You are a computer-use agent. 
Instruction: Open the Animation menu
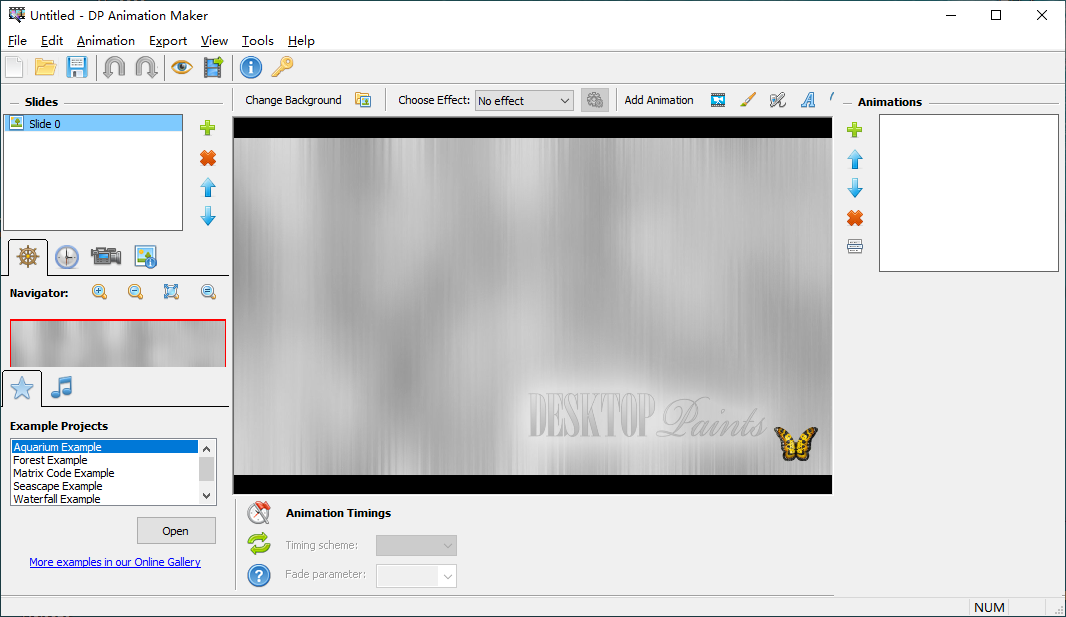click(105, 41)
